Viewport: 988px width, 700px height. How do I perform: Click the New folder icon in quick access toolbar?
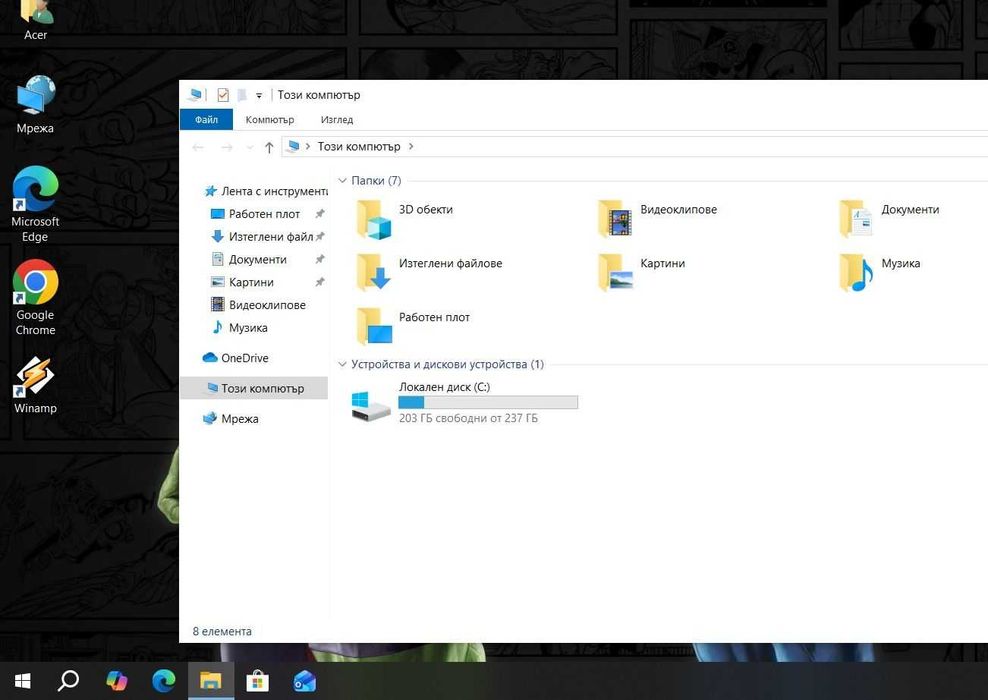click(x=241, y=95)
